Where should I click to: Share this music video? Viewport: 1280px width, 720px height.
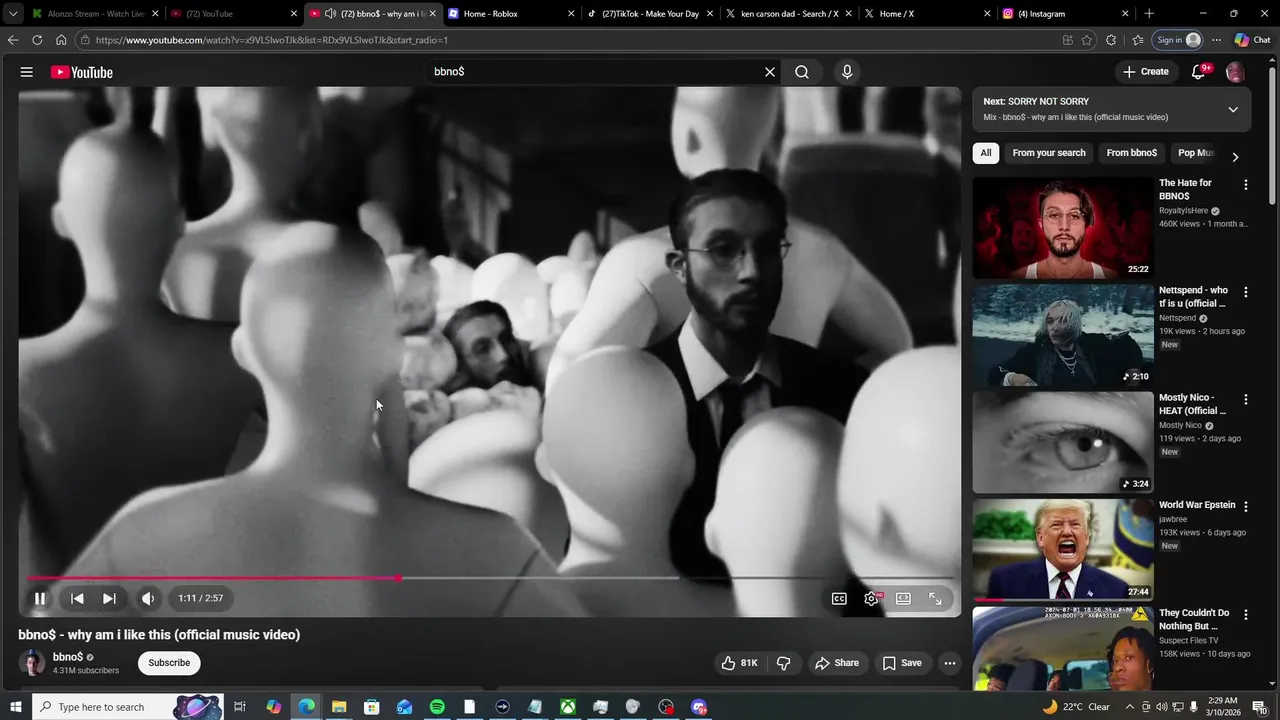(837, 663)
